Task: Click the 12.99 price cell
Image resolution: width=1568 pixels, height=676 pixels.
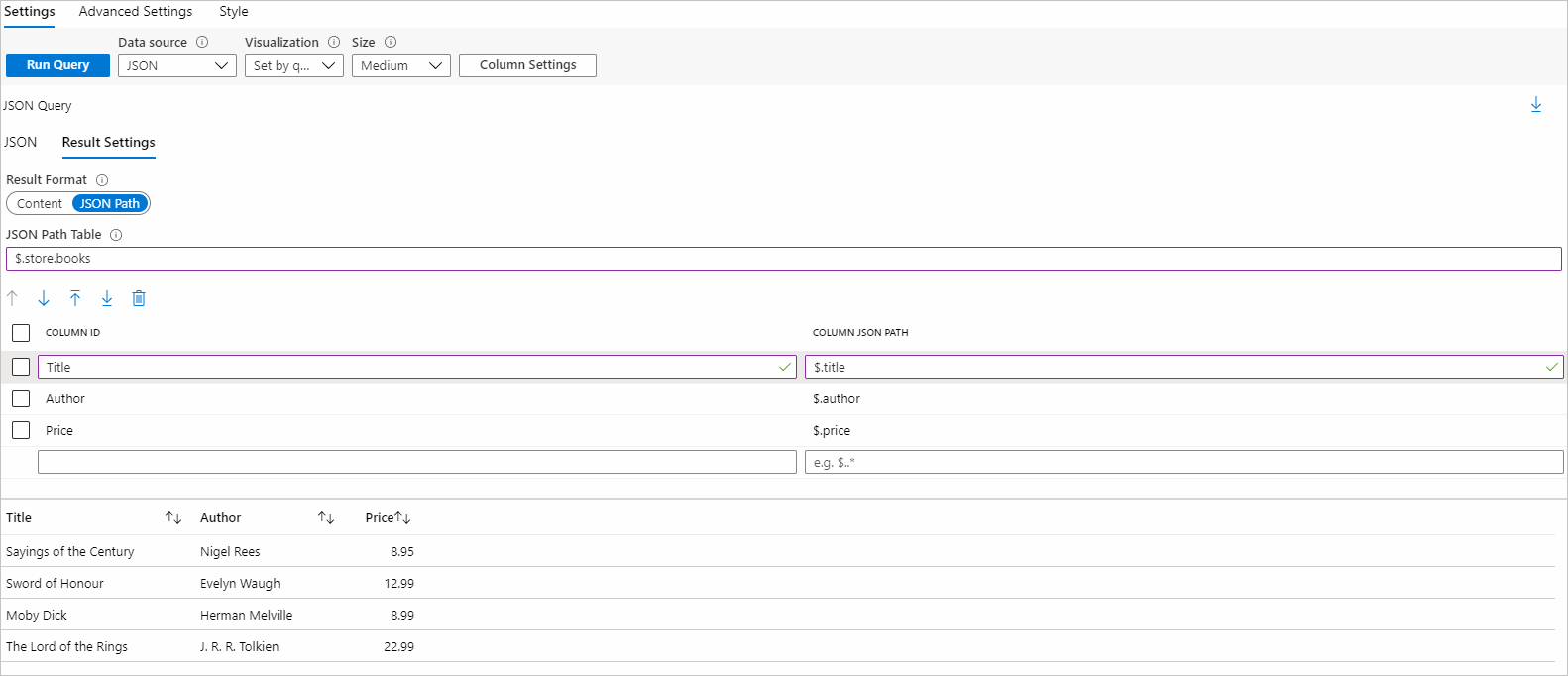Action: 399,583
